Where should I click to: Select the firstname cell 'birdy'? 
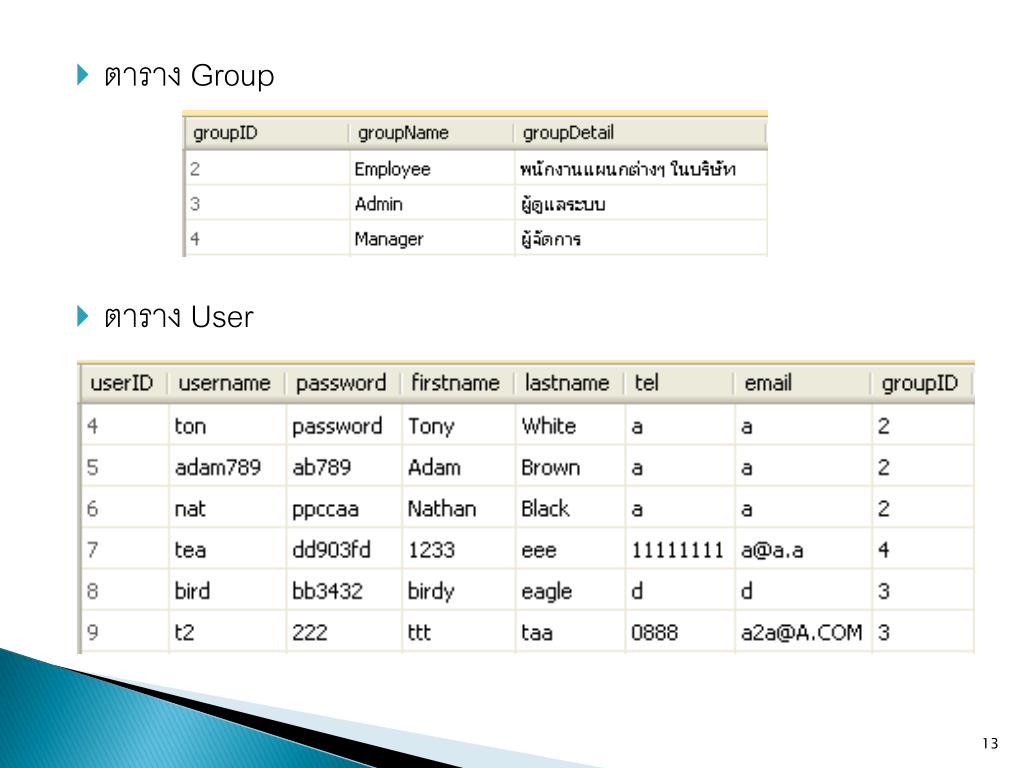click(x=458, y=590)
